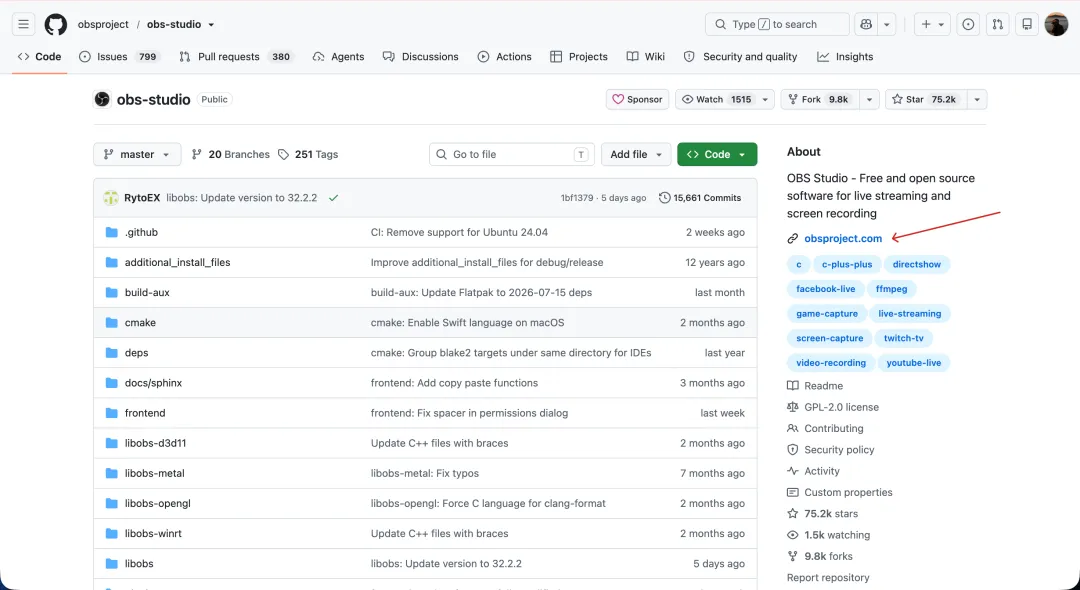The width and height of the screenshot is (1080, 590).
Task: Open the Projects tab
Action: (579, 56)
